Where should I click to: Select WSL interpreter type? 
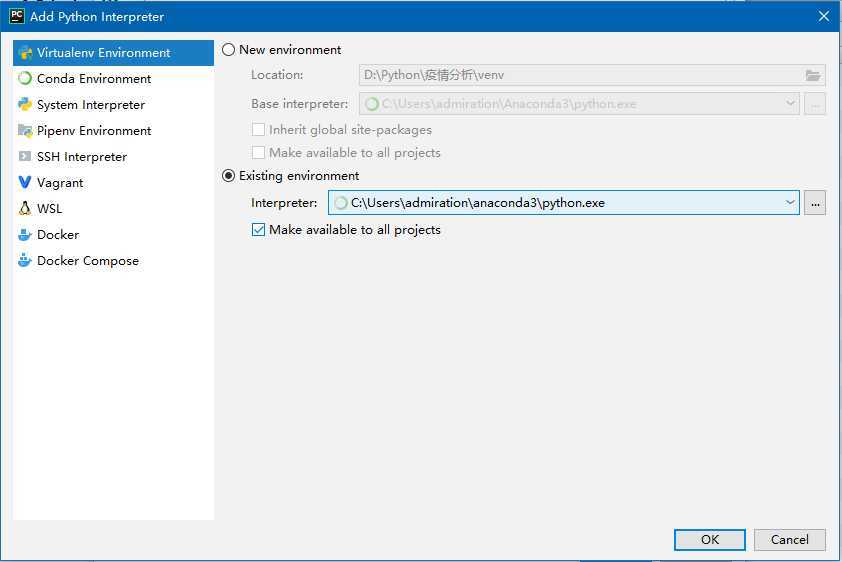113,208
